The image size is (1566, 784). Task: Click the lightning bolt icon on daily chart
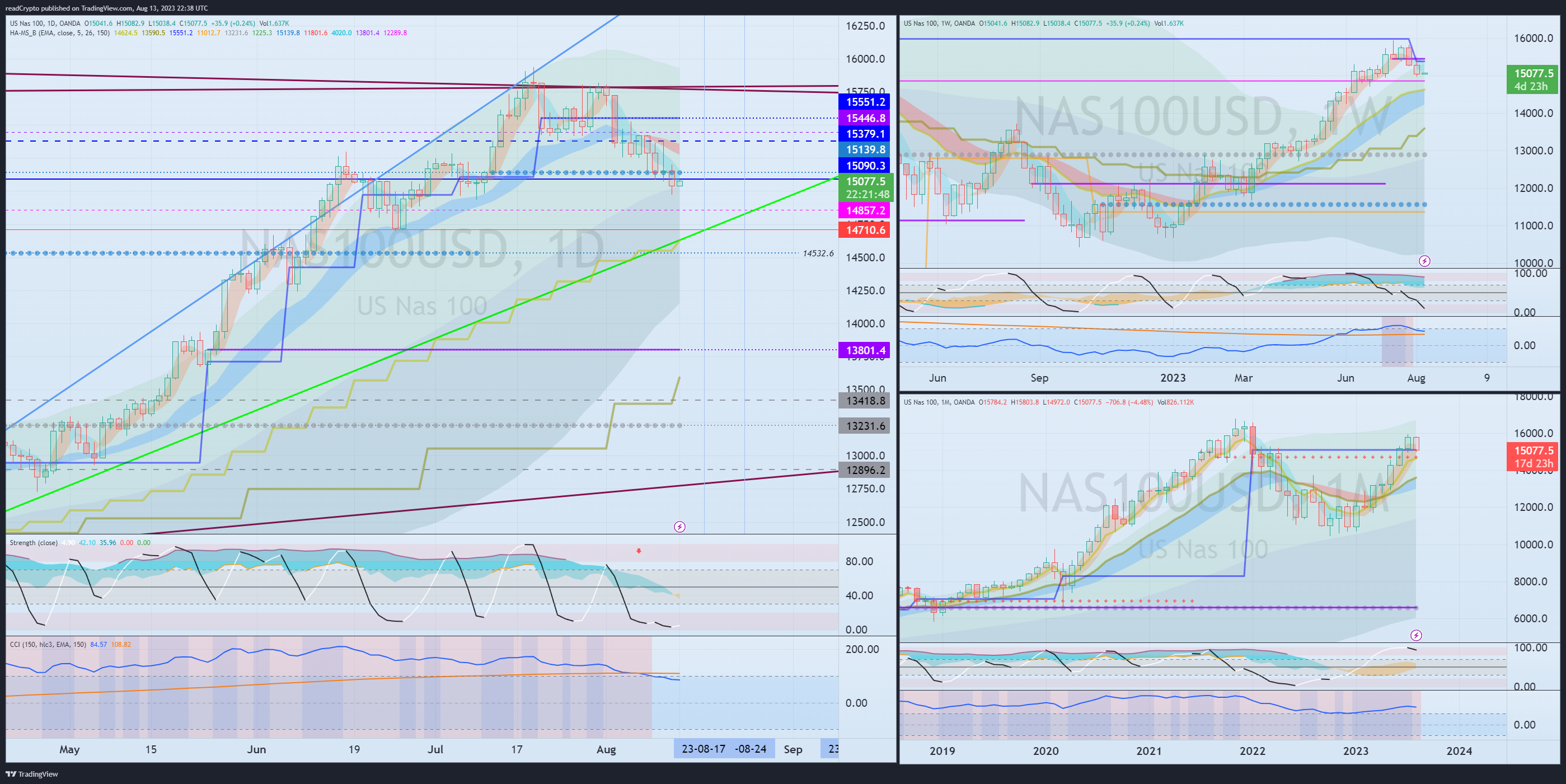click(679, 527)
